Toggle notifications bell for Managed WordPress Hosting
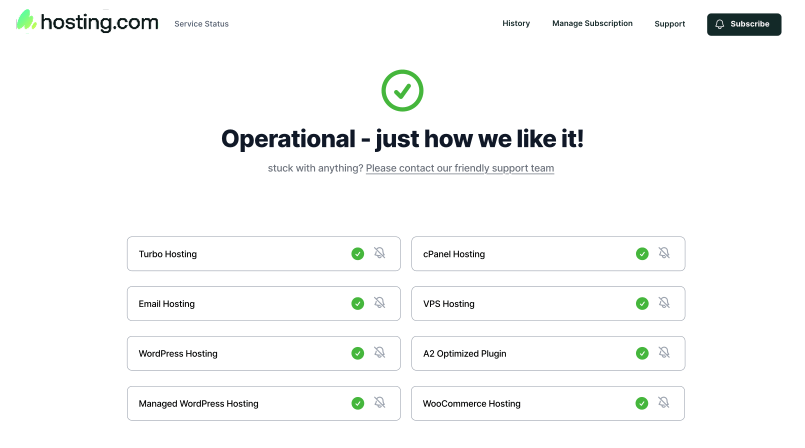Viewport: 805px width, 448px height. pos(379,403)
